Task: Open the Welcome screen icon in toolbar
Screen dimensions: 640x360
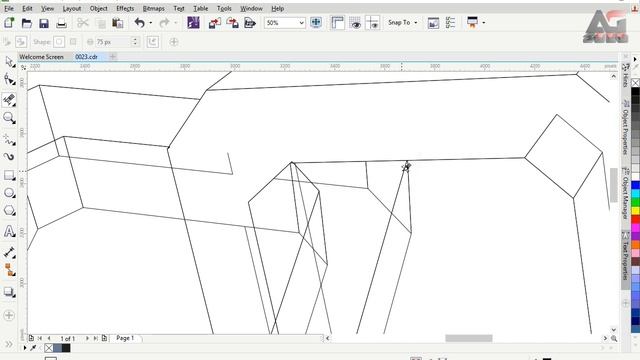Action: (433, 23)
